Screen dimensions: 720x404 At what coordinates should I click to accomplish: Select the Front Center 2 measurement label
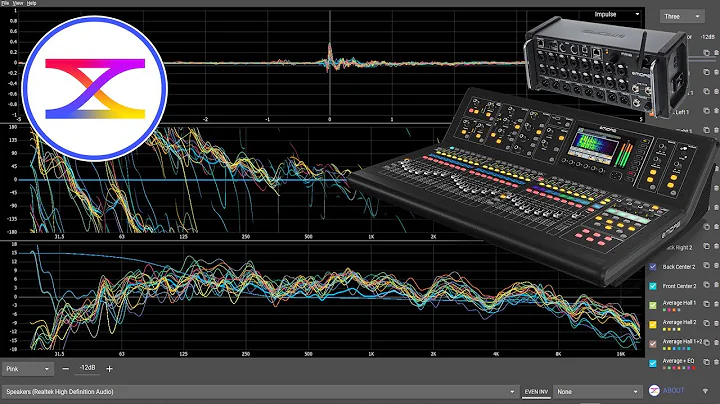[x=679, y=286]
